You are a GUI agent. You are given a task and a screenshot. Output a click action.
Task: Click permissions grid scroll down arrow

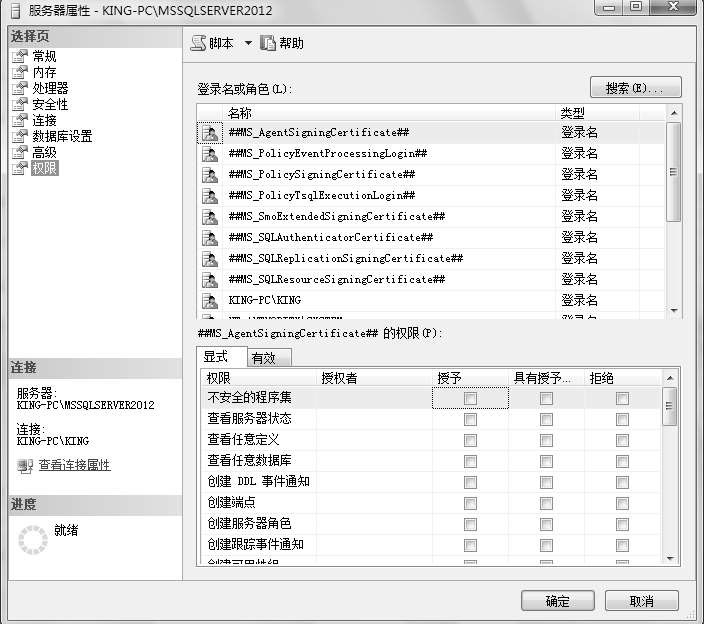point(669,558)
